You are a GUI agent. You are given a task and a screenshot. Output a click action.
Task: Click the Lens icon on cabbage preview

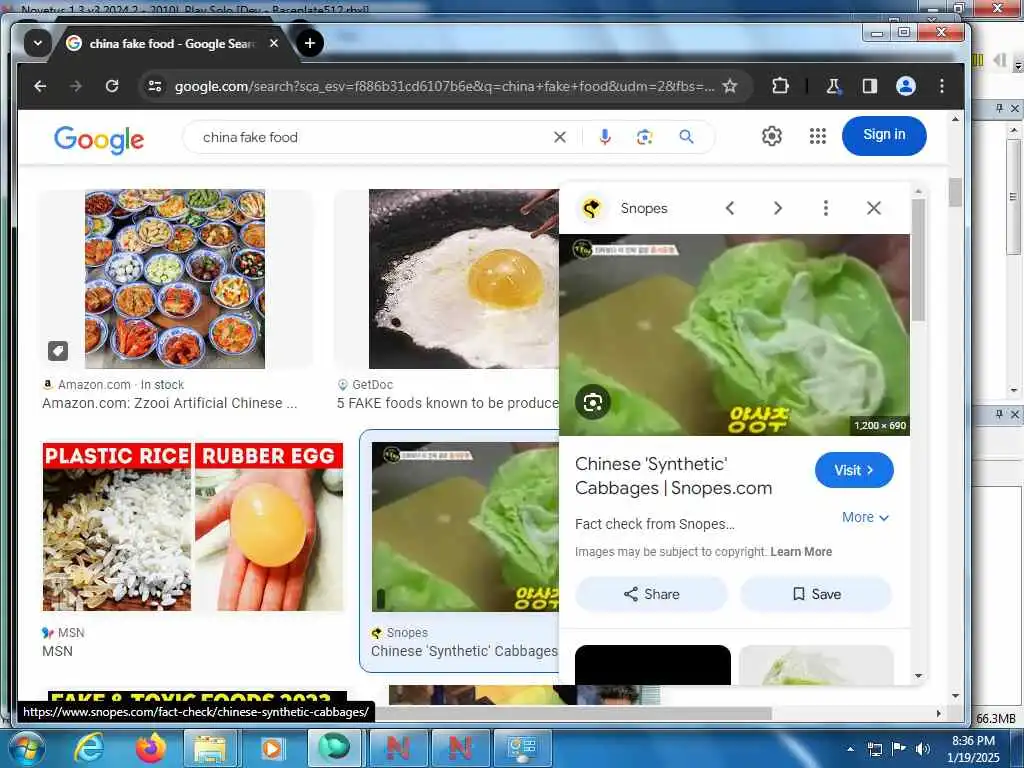click(592, 402)
